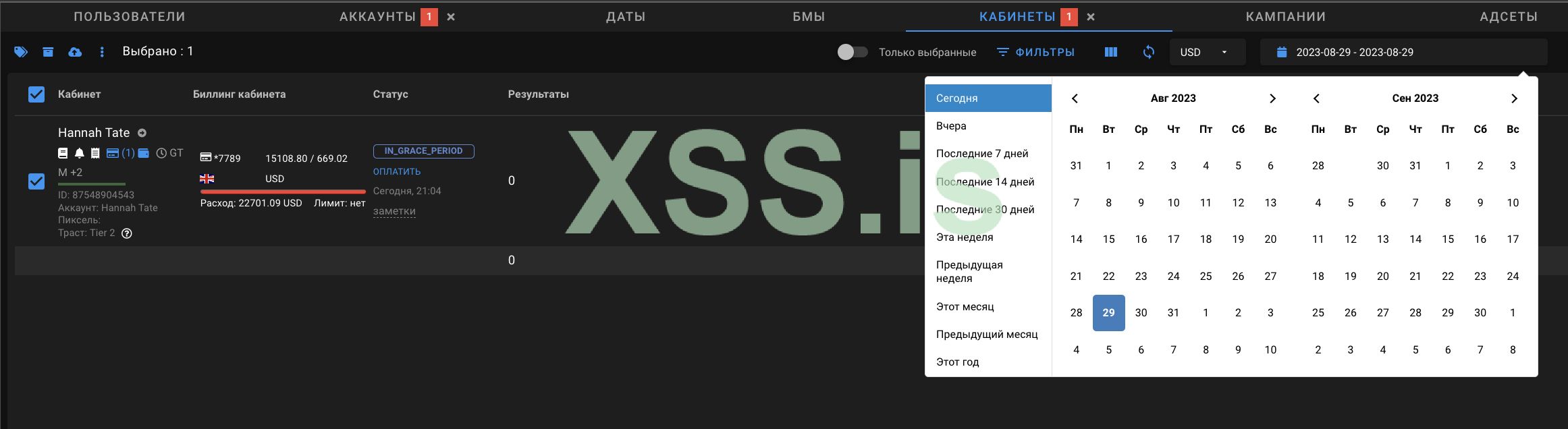
Task: Click the refresh sync icon
Action: coord(1148,52)
